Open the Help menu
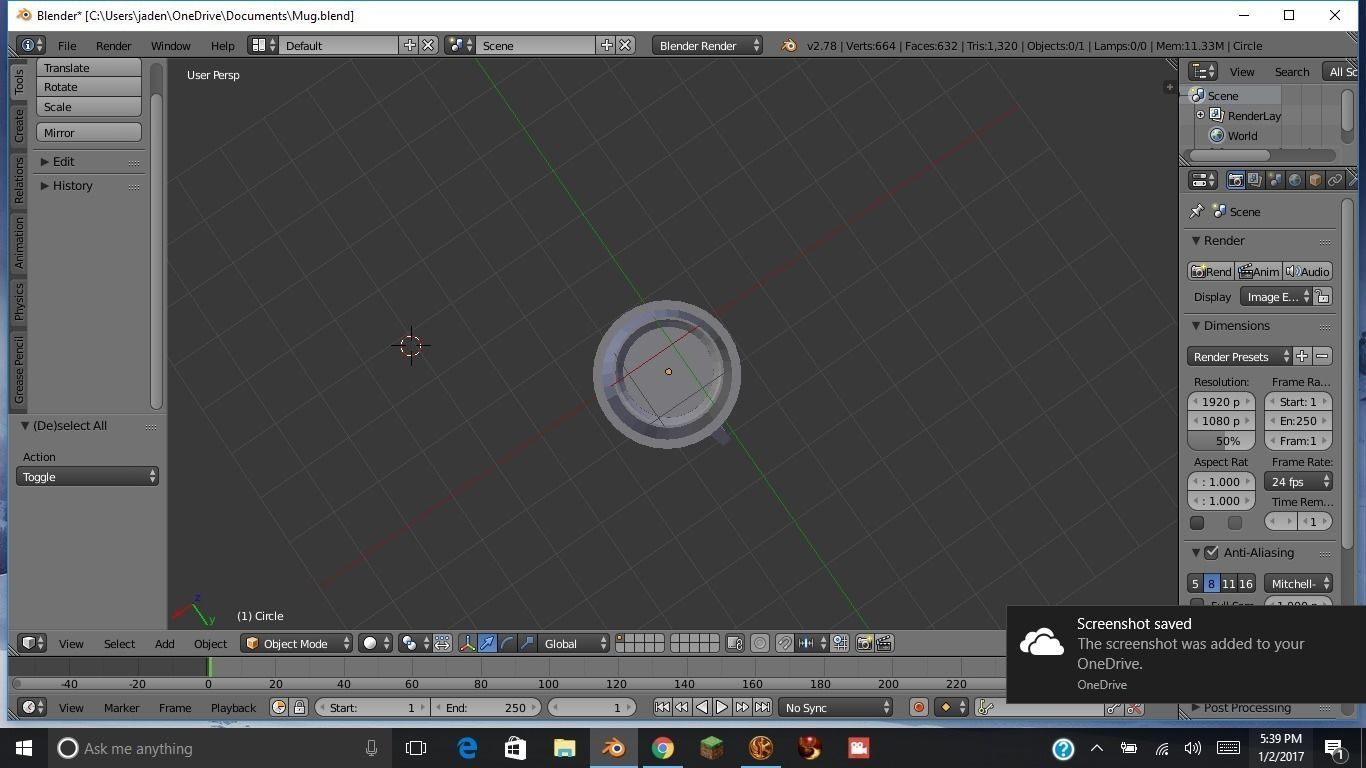The image size is (1366, 768). [222, 45]
